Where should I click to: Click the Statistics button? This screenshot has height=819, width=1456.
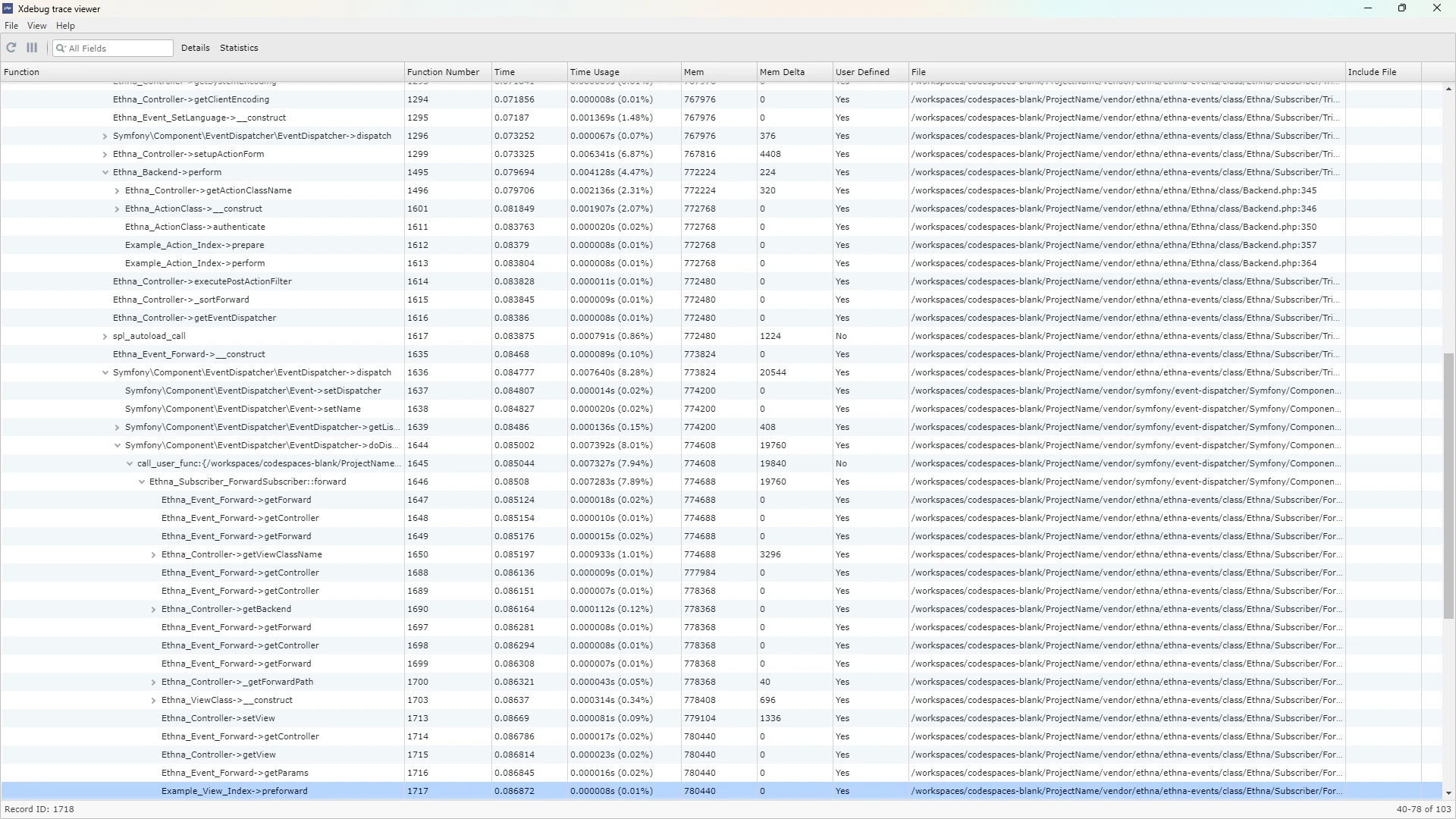(x=239, y=48)
